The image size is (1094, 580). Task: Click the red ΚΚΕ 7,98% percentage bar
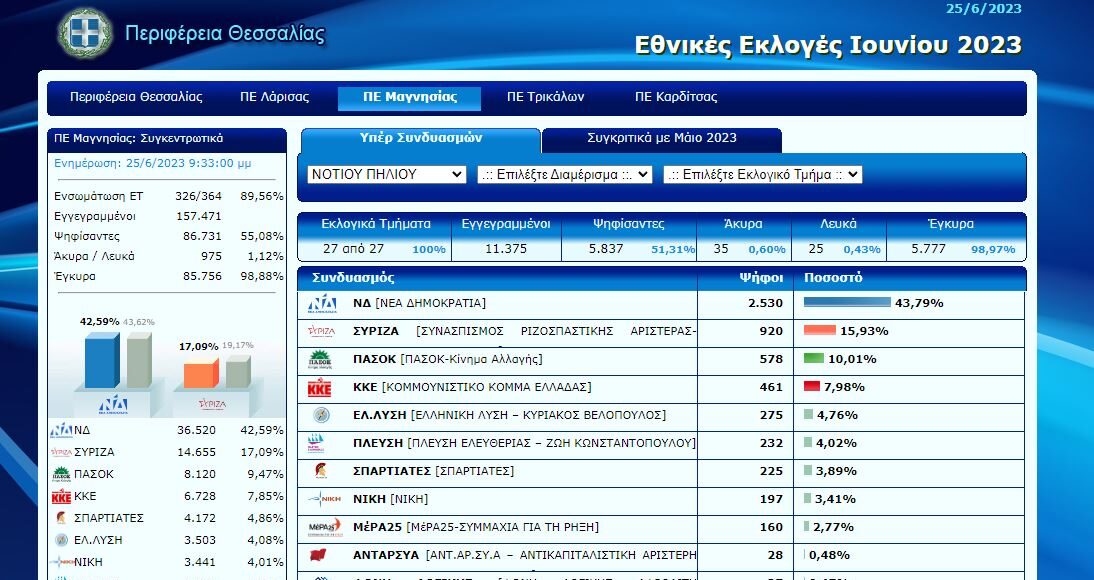click(x=811, y=386)
